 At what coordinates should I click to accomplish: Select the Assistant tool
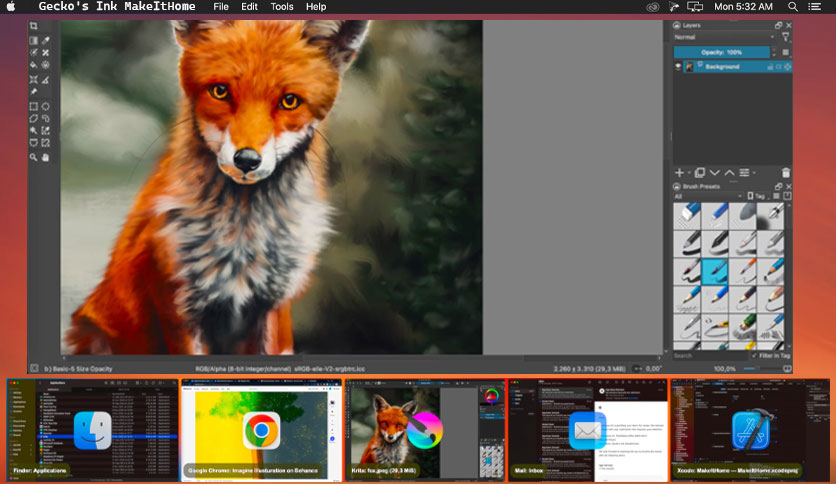pos(34,79)
